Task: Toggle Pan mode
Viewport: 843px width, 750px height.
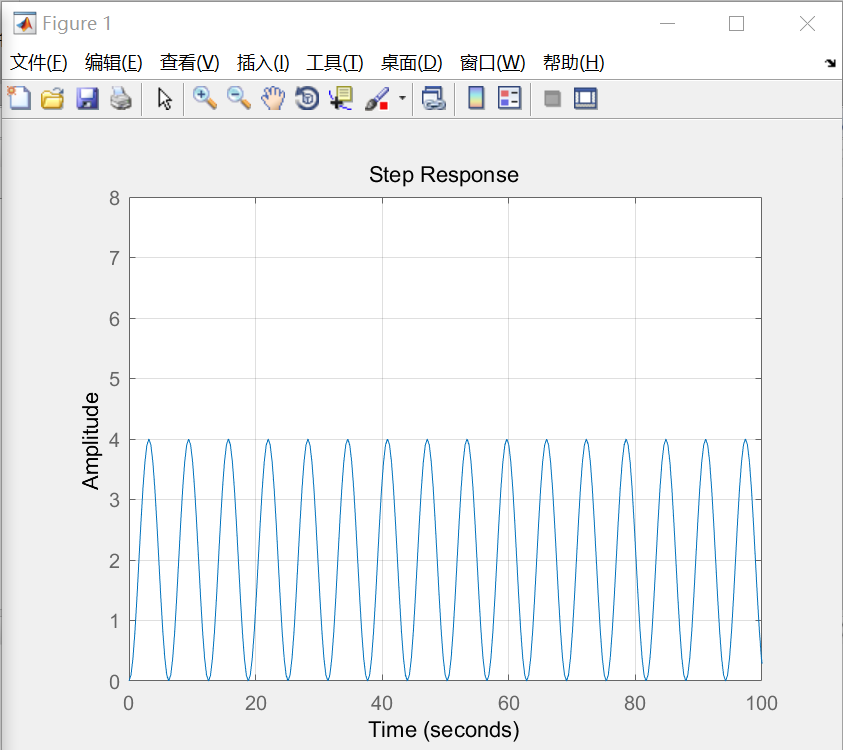Action: (x=272, y=98)
